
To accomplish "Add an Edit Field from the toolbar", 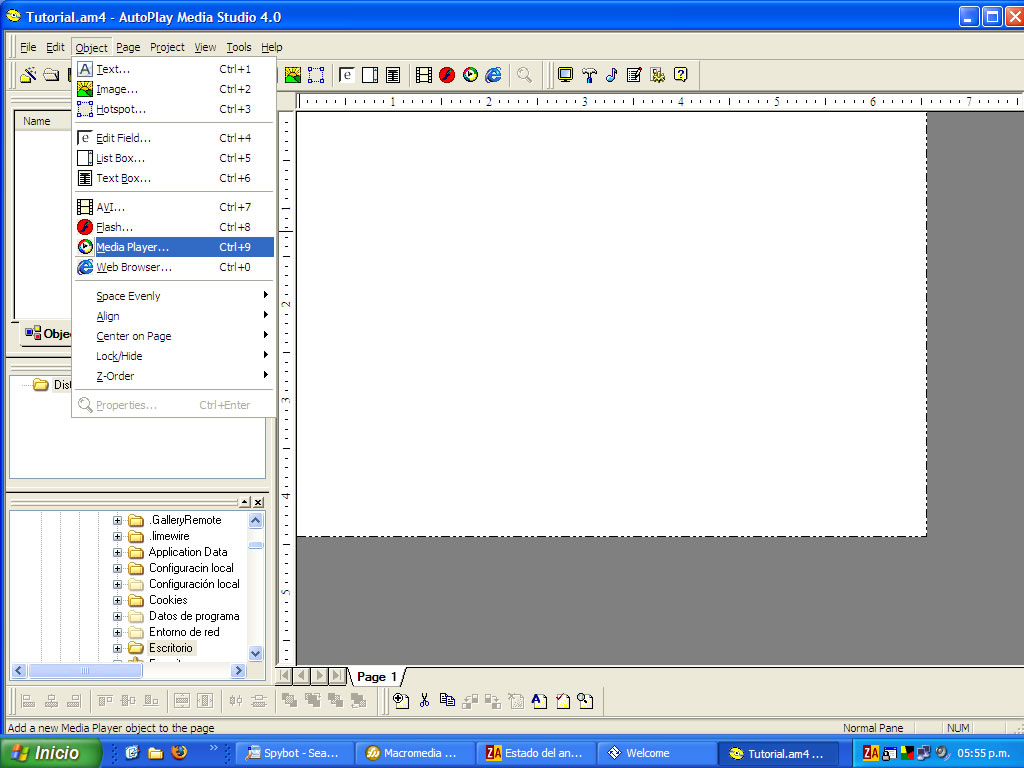I will click(347, 75).
